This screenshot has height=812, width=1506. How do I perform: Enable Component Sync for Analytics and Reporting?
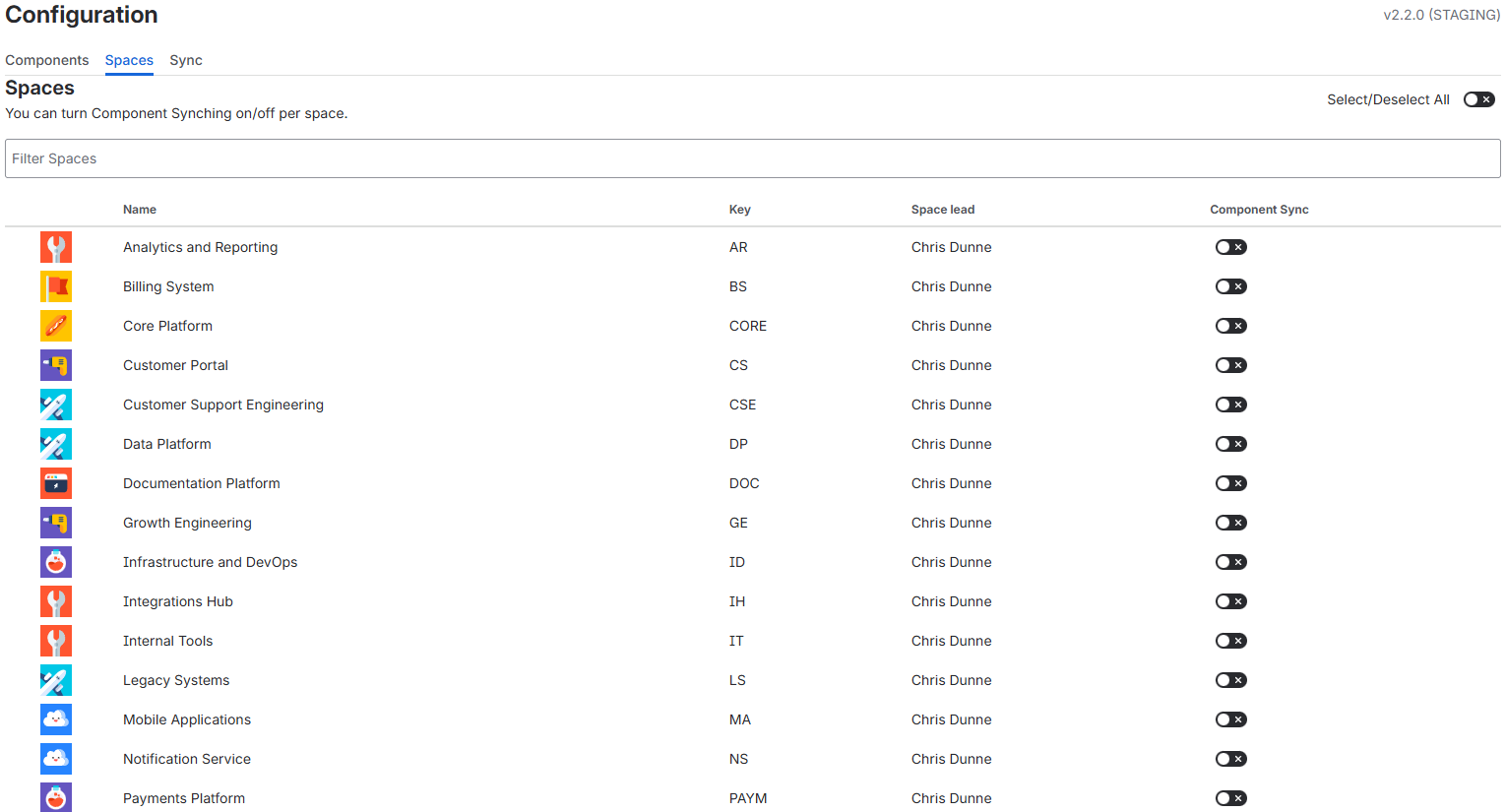pyautogui.click(x=1230, y=247)
